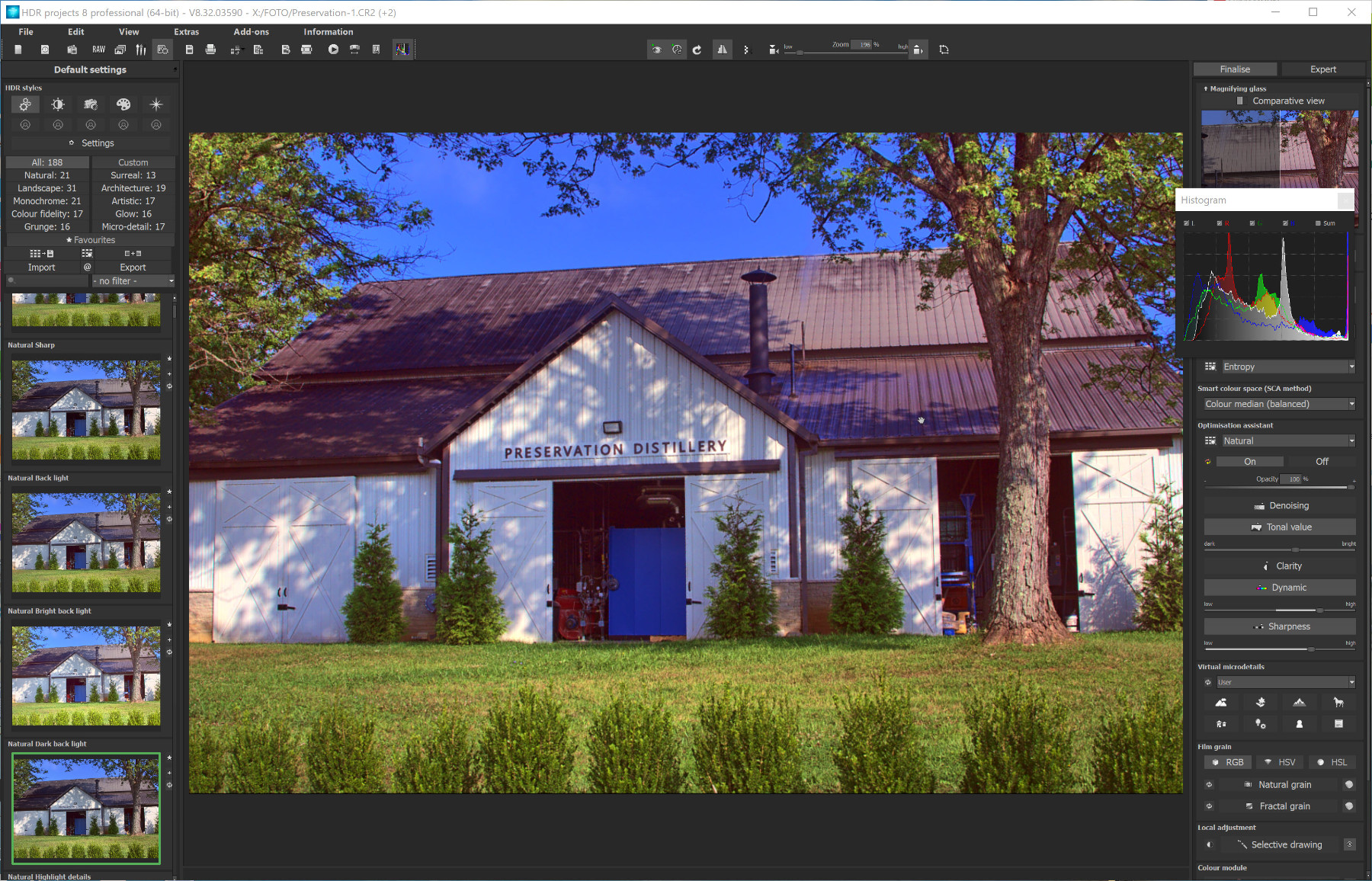Click the settings-gear panel toolbar icon
Screen dimensions: 1372x881
click(x=162, y=50)
